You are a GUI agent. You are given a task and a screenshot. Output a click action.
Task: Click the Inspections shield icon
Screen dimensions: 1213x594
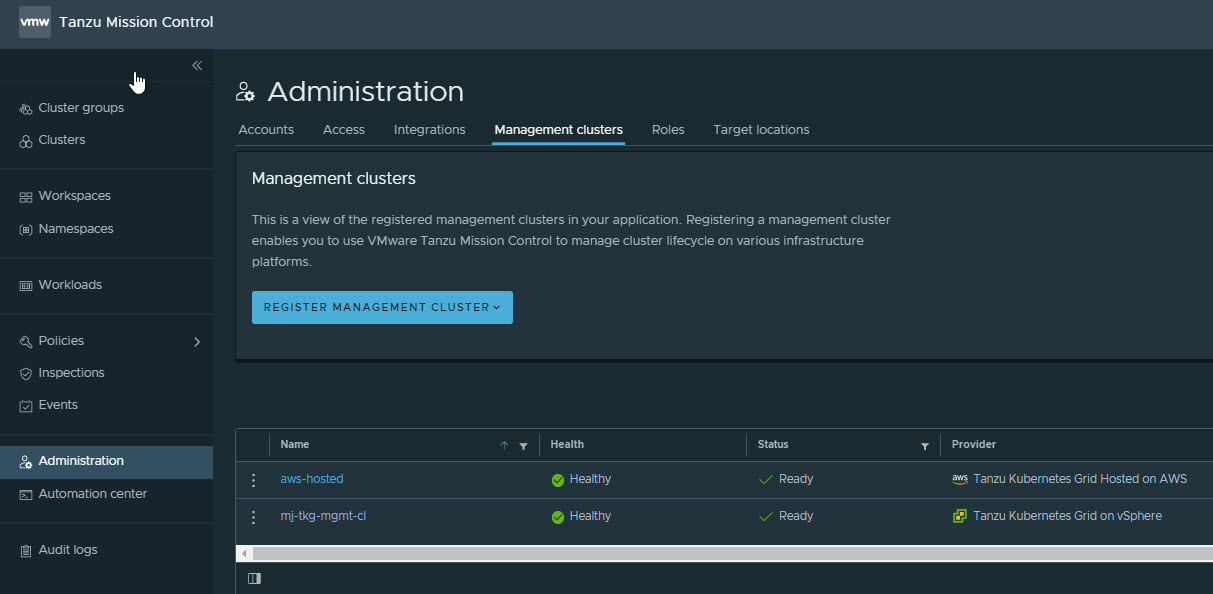pos(27,374)
